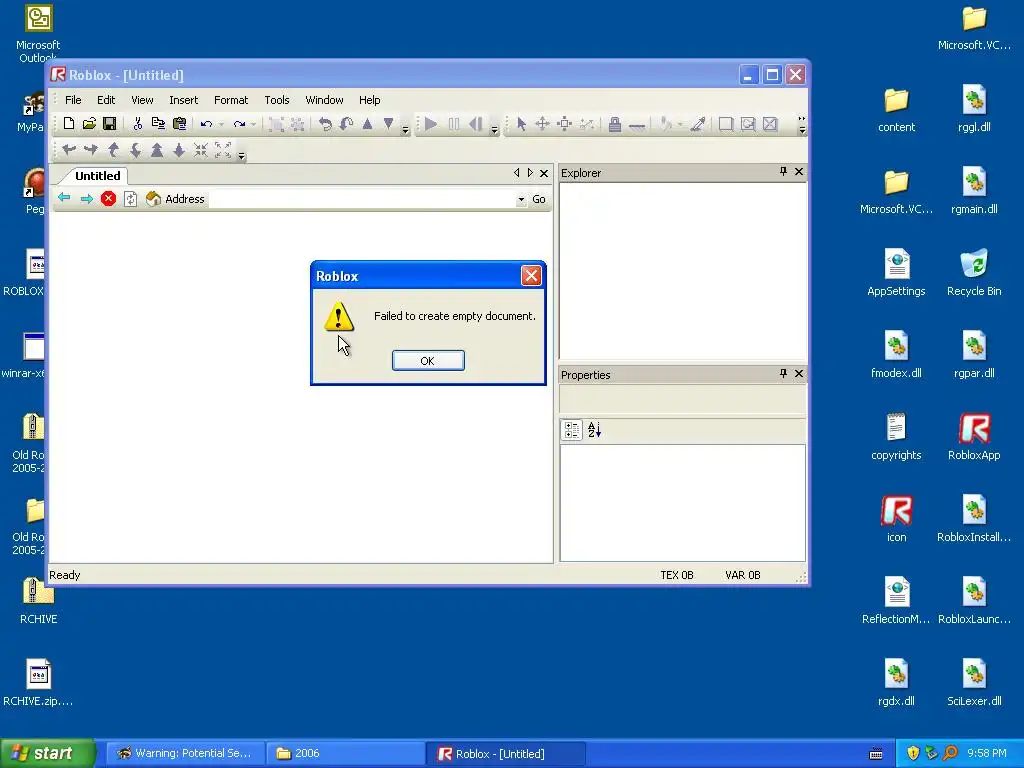The width and height of the screenshot is (1024, 768).
Task: Click the Pause toolbar icon
Action: [x=454, y=124]
